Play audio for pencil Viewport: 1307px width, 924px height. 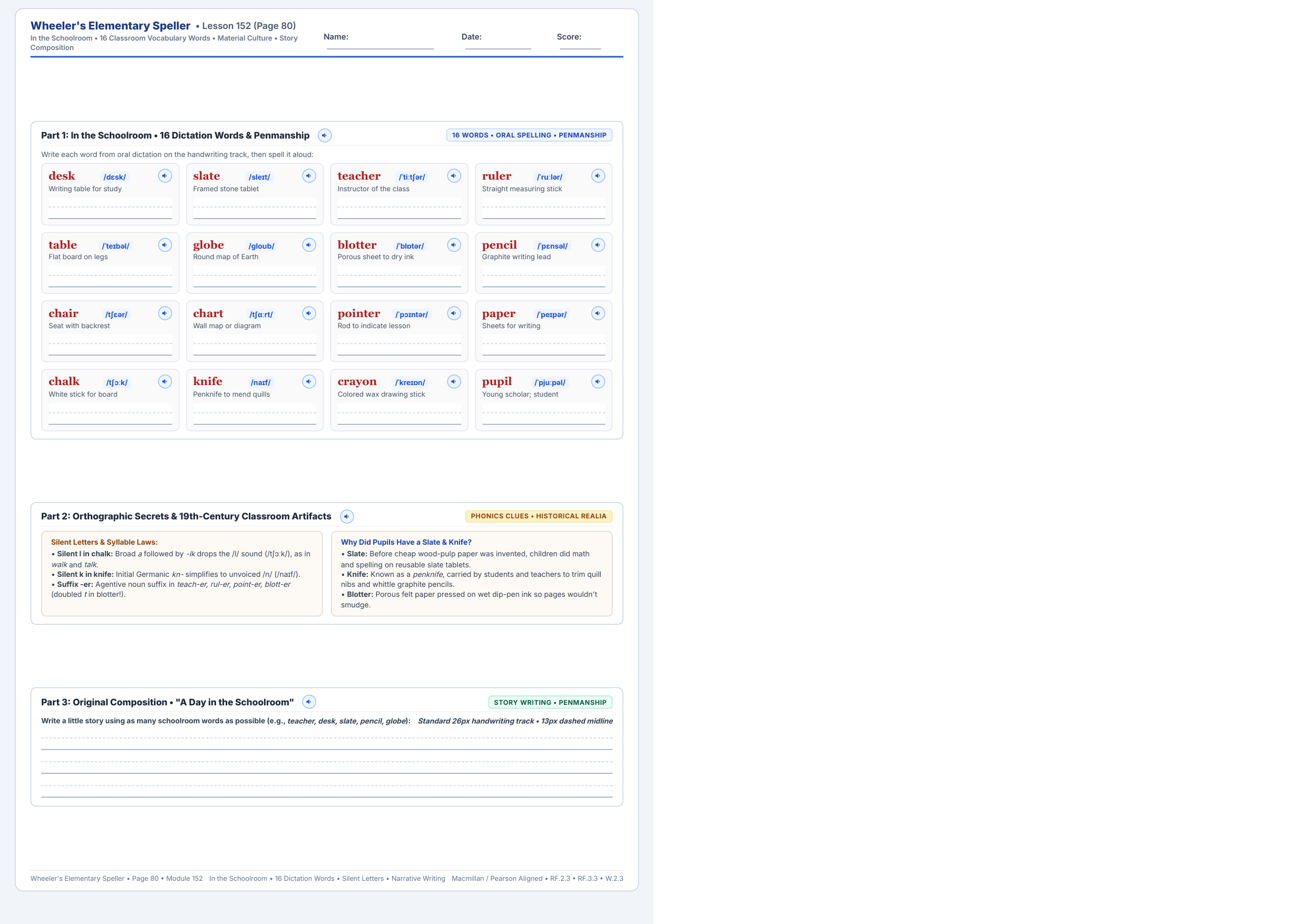(598, 244)
